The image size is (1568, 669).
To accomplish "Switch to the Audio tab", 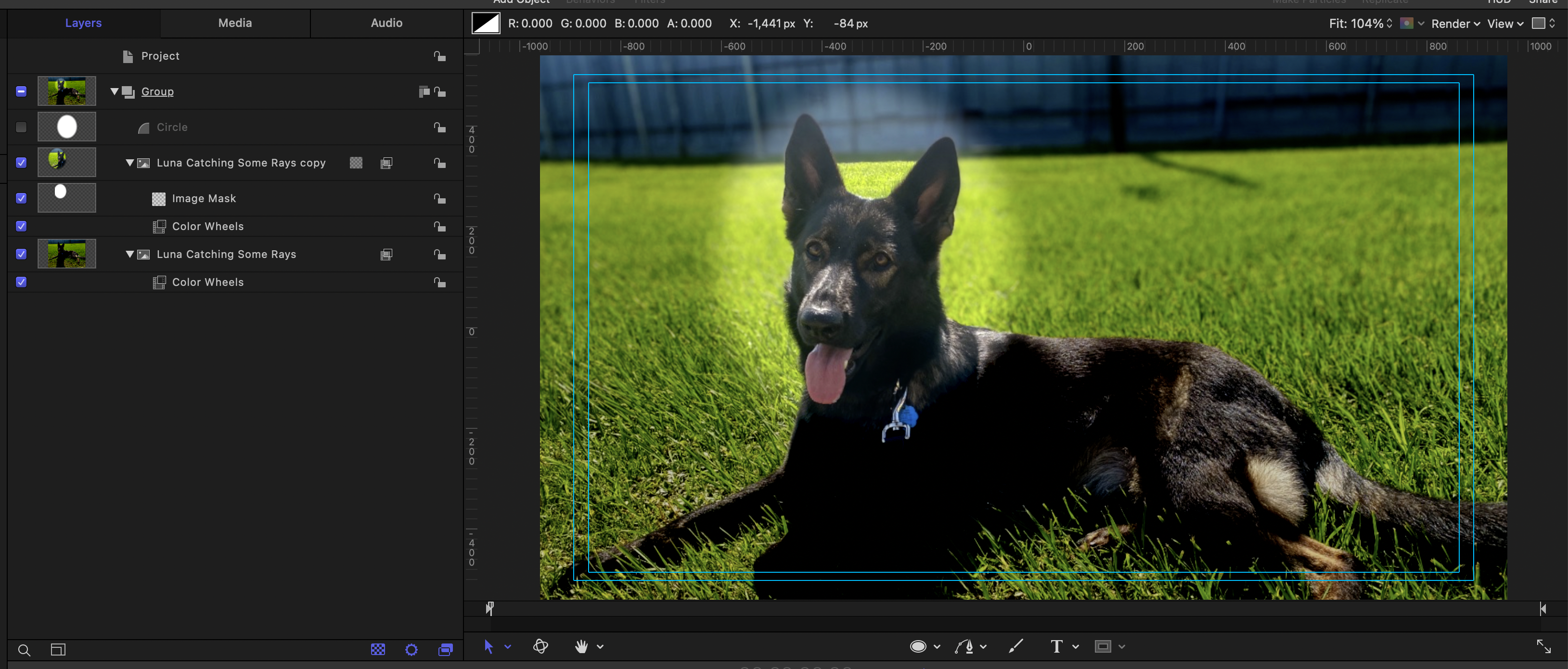I will click(x=386, y=23).
